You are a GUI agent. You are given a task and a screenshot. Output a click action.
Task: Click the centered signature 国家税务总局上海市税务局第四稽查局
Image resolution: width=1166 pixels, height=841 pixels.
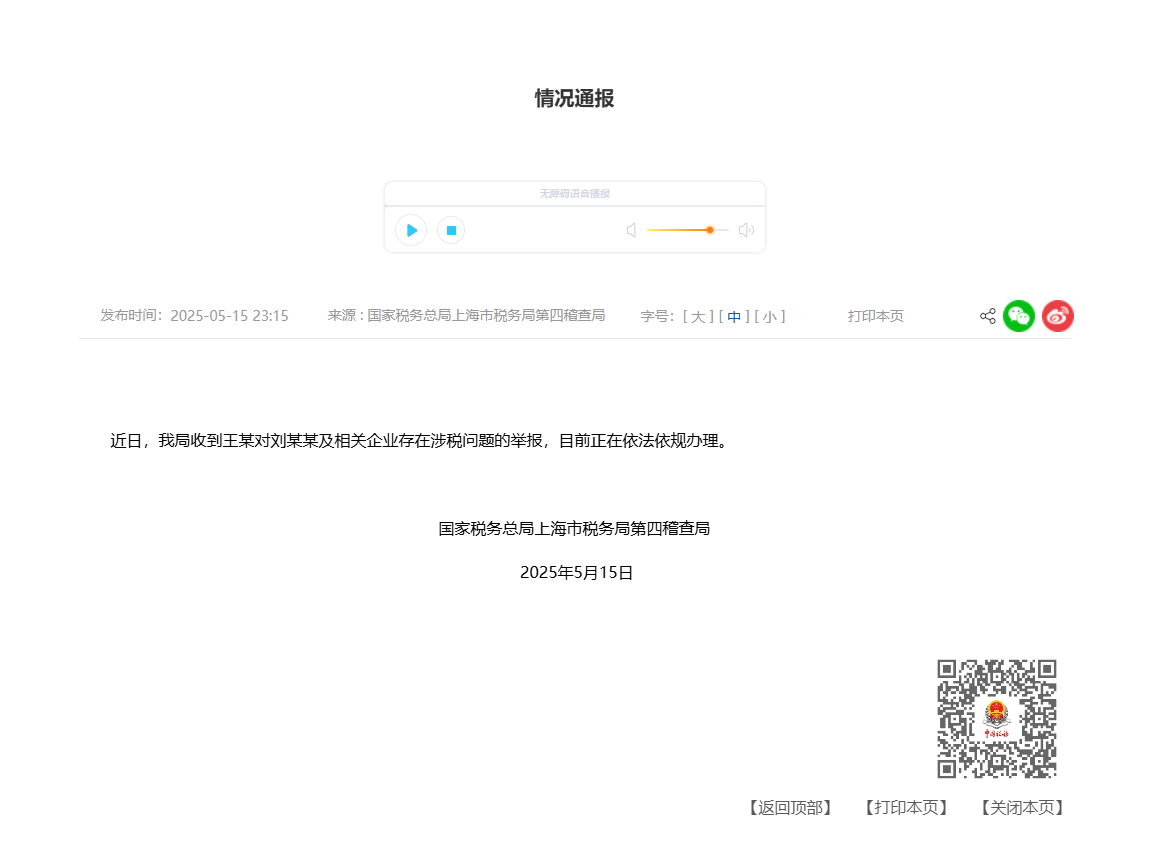click(x=574, y=529)
